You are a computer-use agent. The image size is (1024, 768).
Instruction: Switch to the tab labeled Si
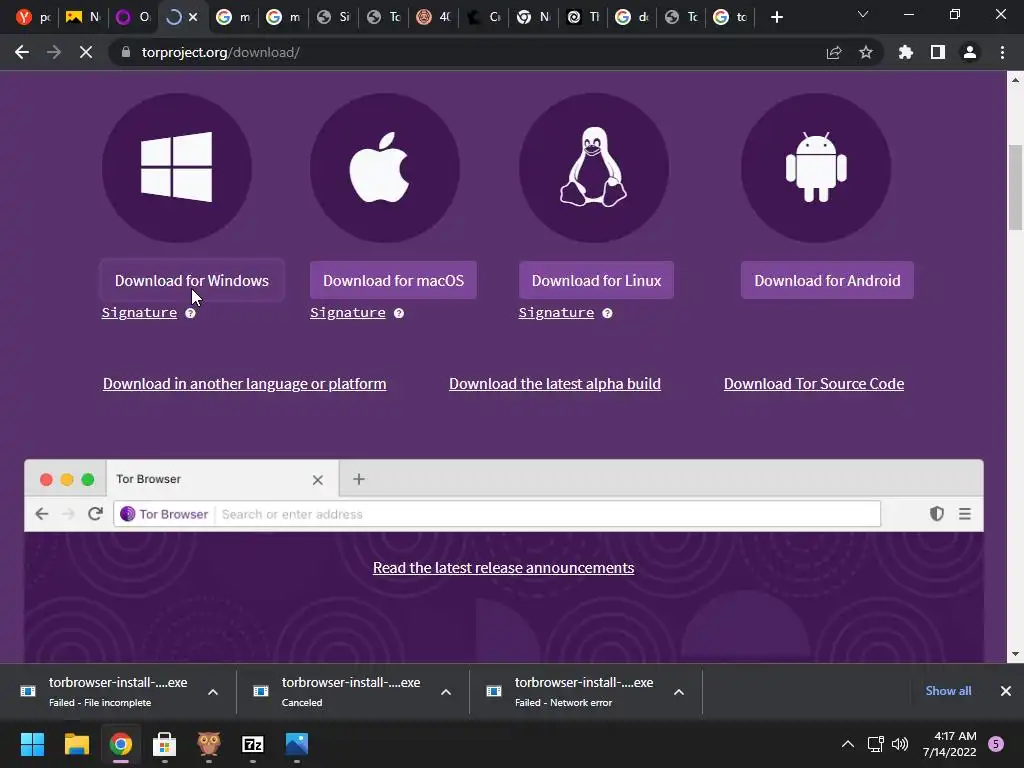coord(333,17)
